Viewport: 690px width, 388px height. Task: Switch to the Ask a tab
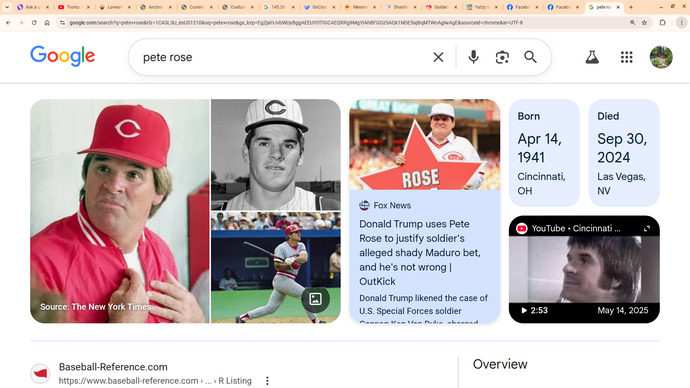[33, 7]
